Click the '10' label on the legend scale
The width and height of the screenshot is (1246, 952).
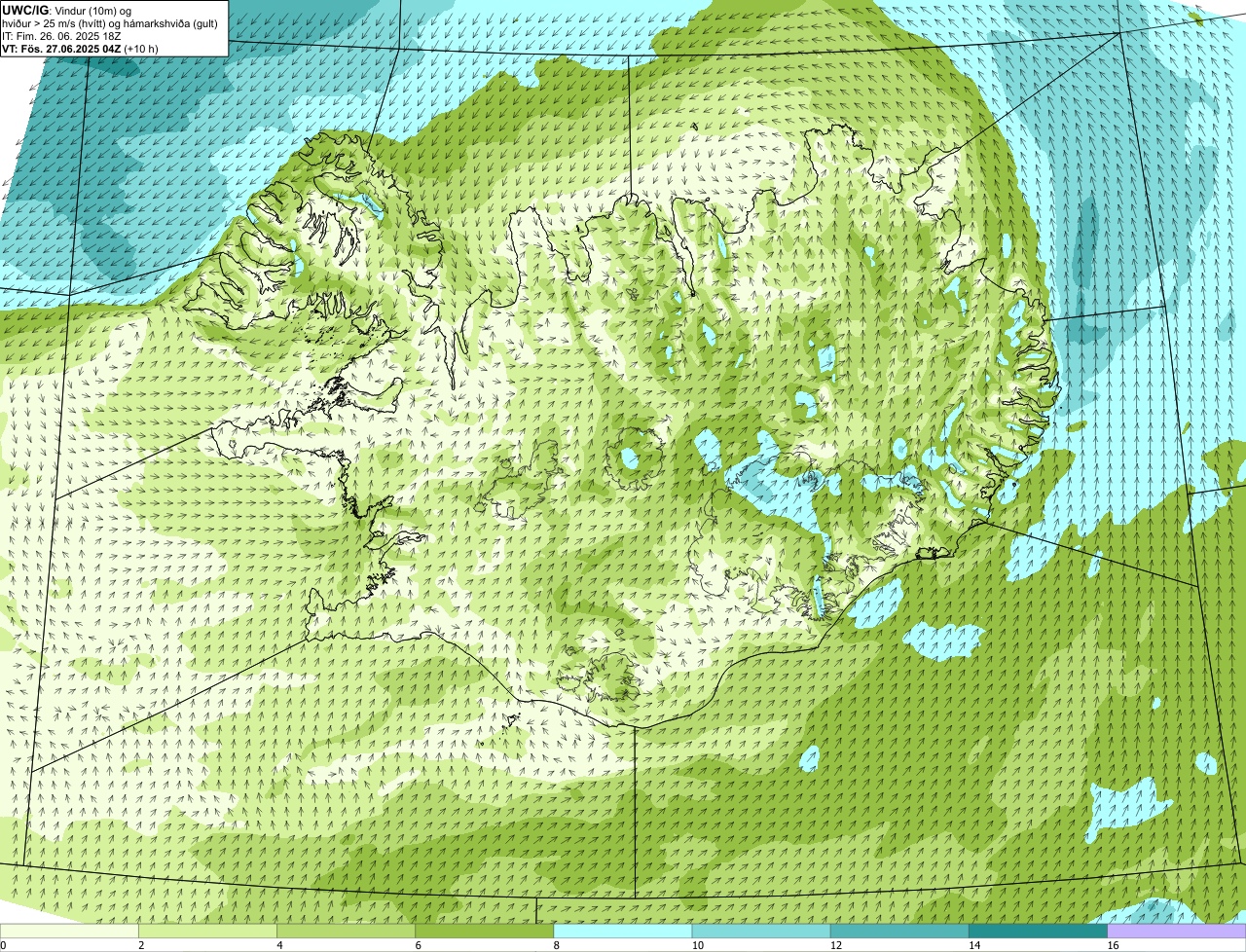click(698, 945)
